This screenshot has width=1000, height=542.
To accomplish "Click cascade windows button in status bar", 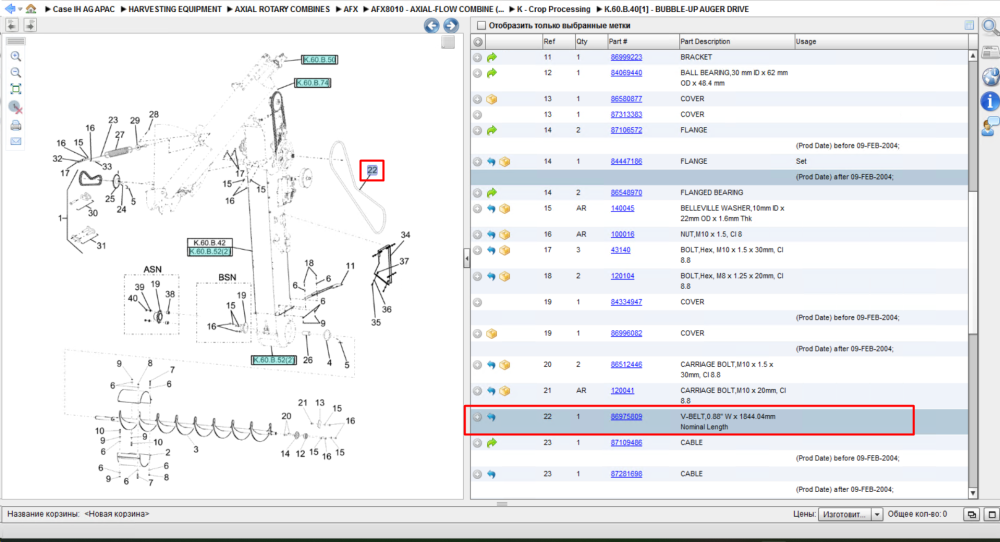I will [x=971, y=514].
